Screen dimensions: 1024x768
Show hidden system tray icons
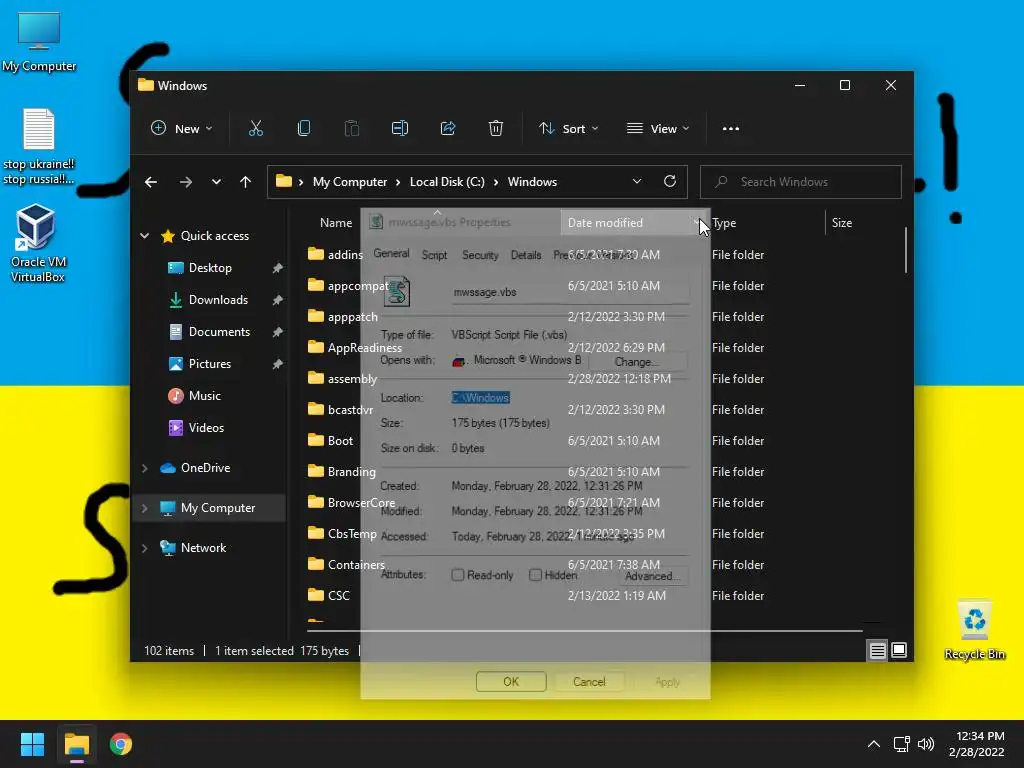873,744
